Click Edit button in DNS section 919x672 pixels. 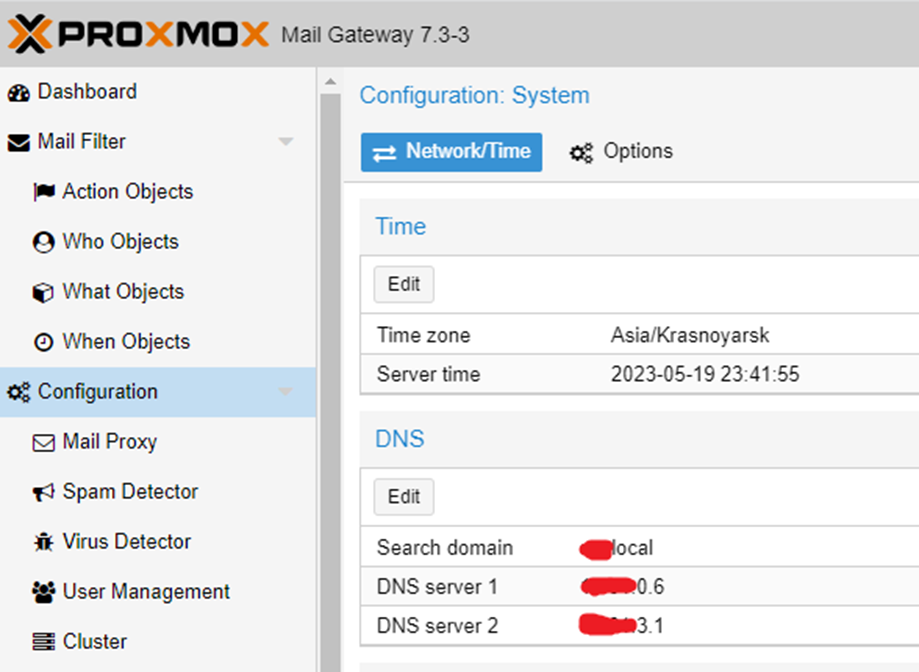pyautogui.click(x=404, y=497)
